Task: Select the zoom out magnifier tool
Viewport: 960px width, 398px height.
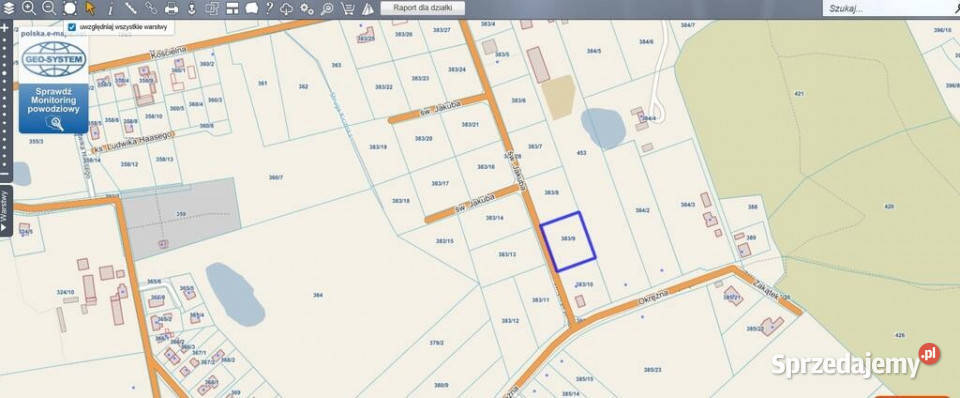Action: coord(49,8)
